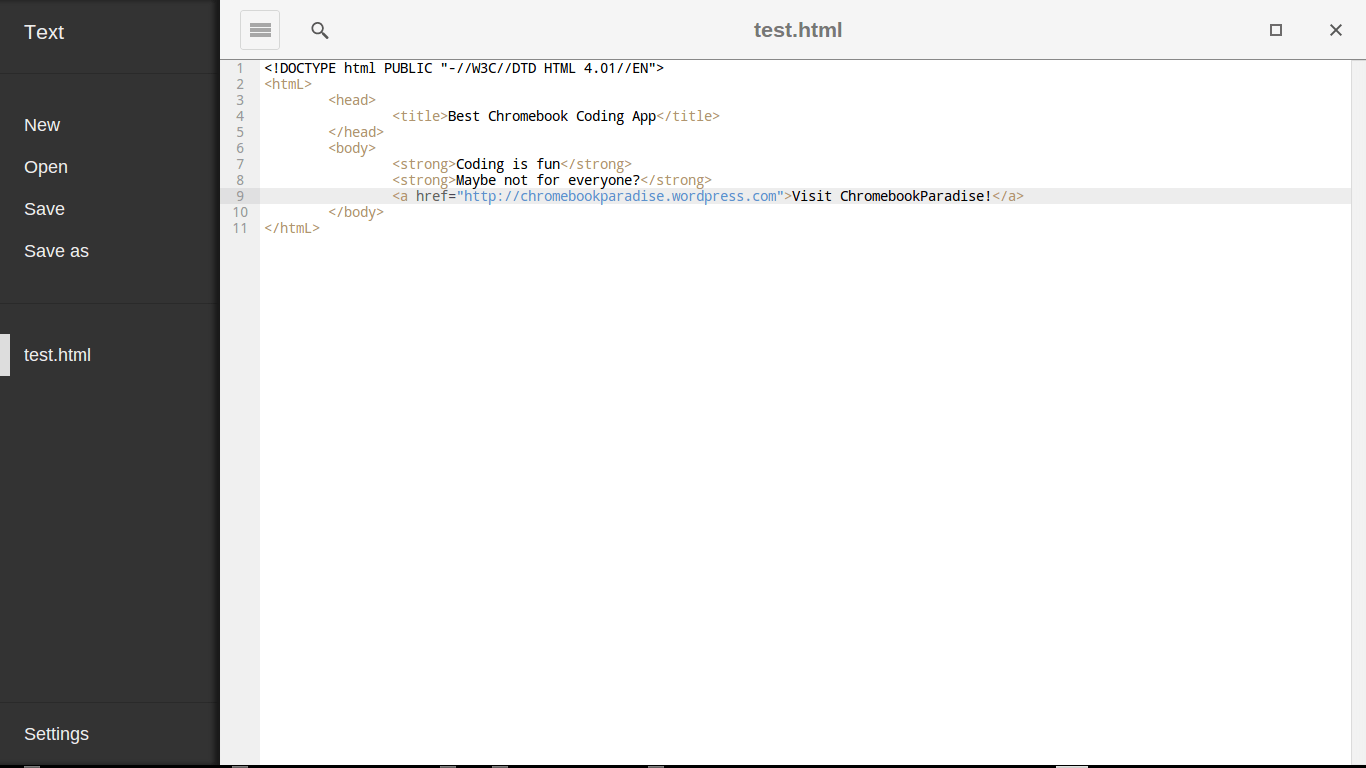The image size is (1366, 768).
Task: Click the opening <head> tag
Action: [x=352, y=100]
